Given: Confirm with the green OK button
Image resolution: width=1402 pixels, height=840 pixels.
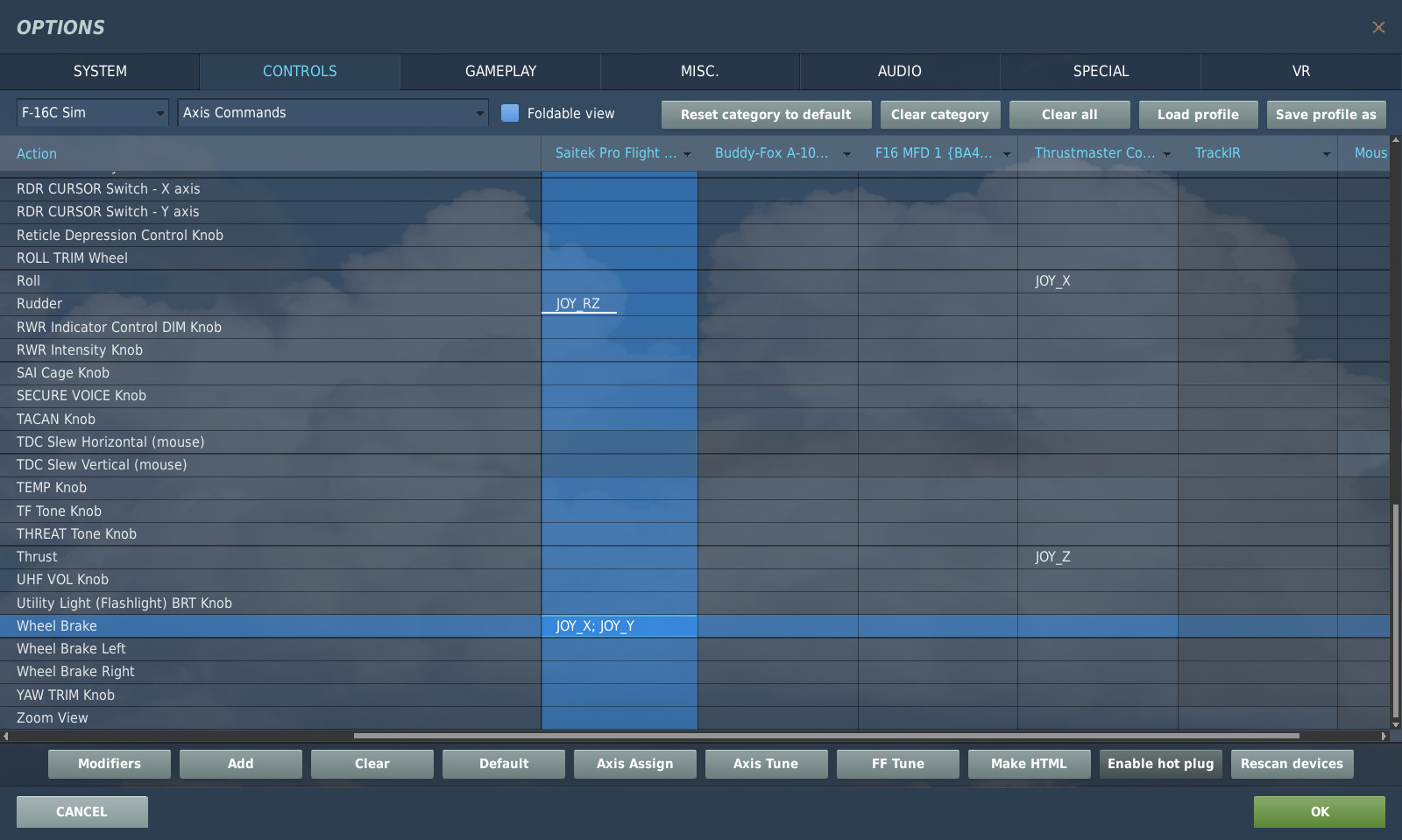Looking at the screenshot, I should 1320,812.
